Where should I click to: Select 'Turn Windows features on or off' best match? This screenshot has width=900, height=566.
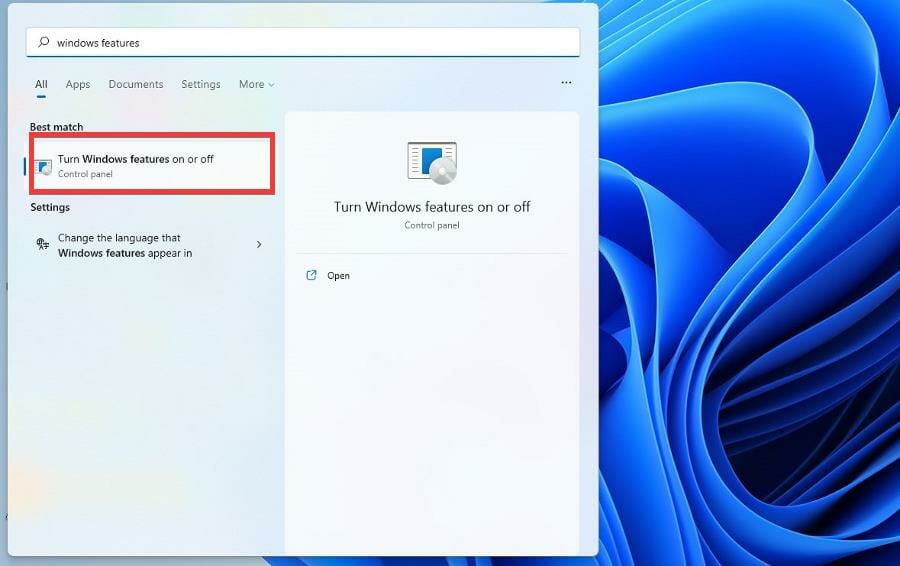(152, 165)
